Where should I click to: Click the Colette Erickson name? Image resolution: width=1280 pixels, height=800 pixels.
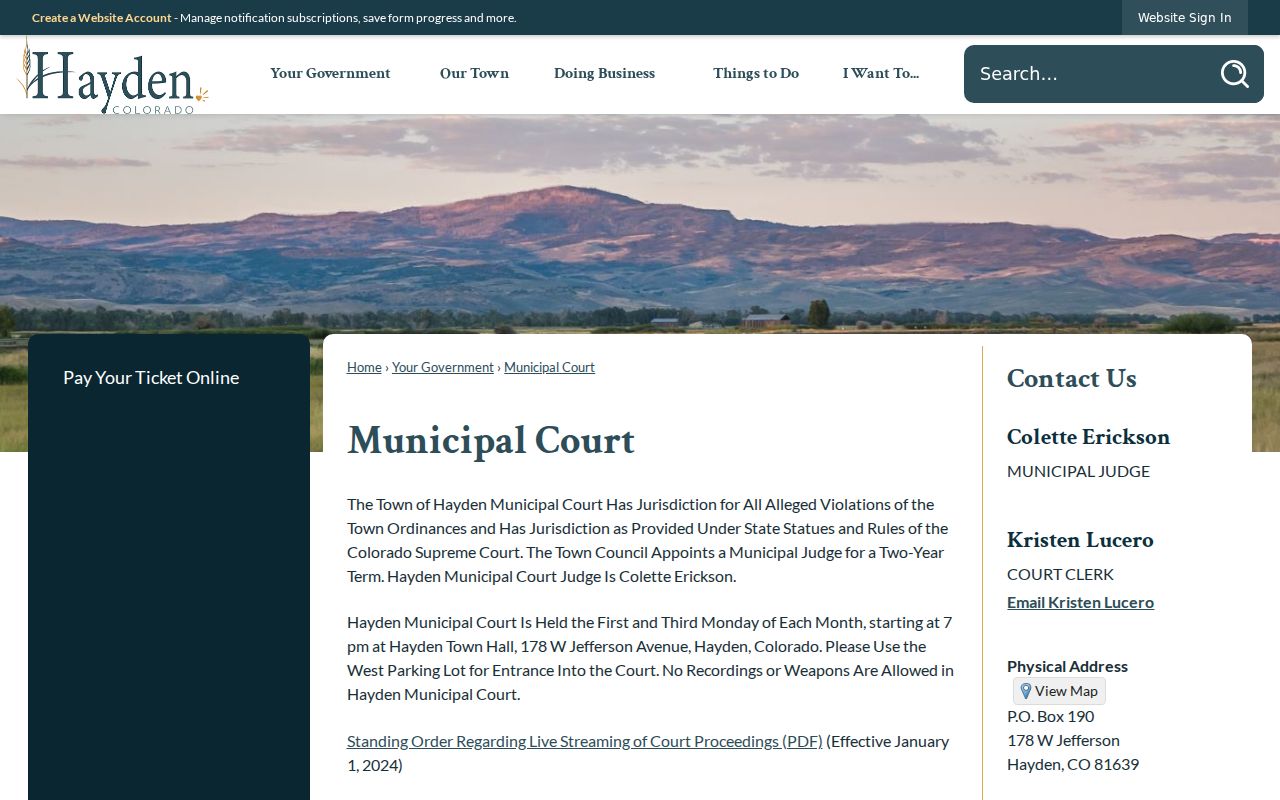[x=1088, y=437]
